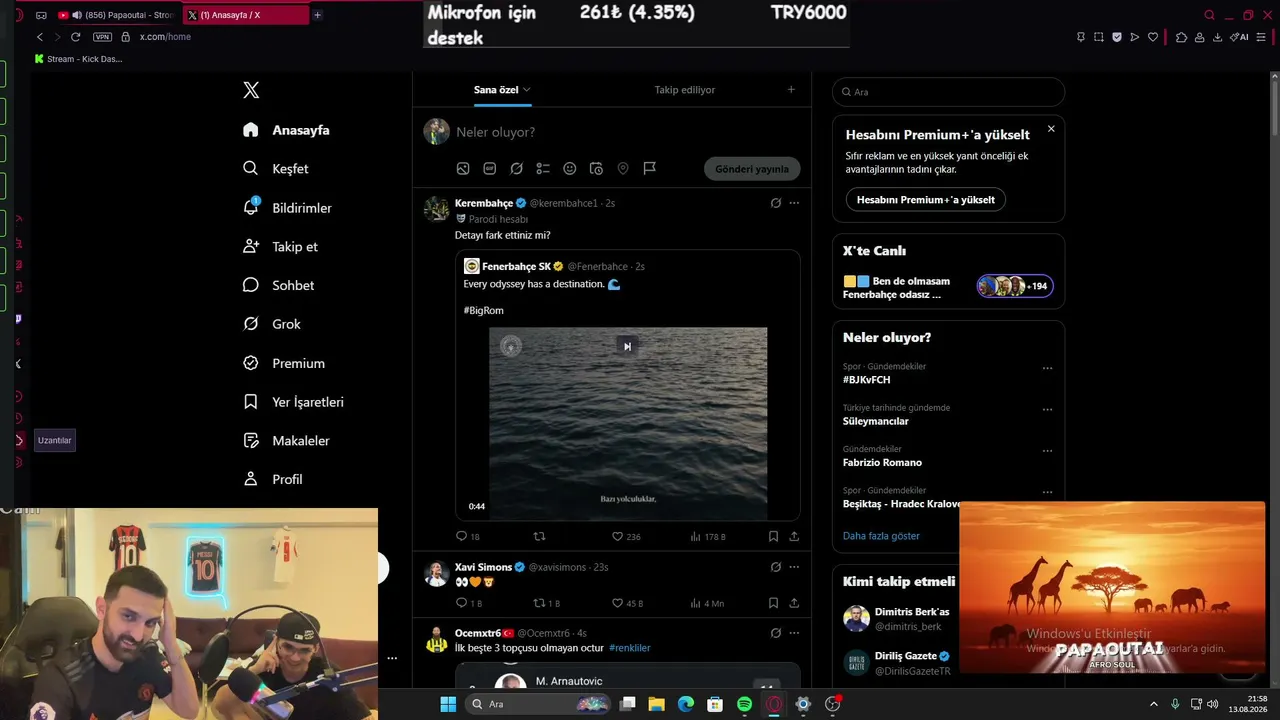The height and width of the screenshot is (720, 1280).
Task: Like the Xavi Simons post
Action: [x=627, y=603]
